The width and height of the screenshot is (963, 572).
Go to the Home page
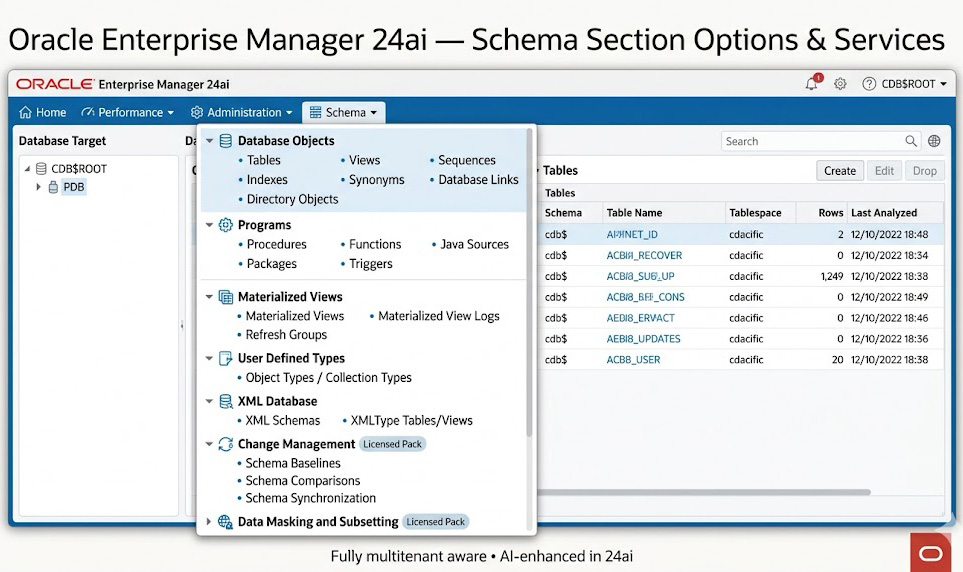point(42,112)
